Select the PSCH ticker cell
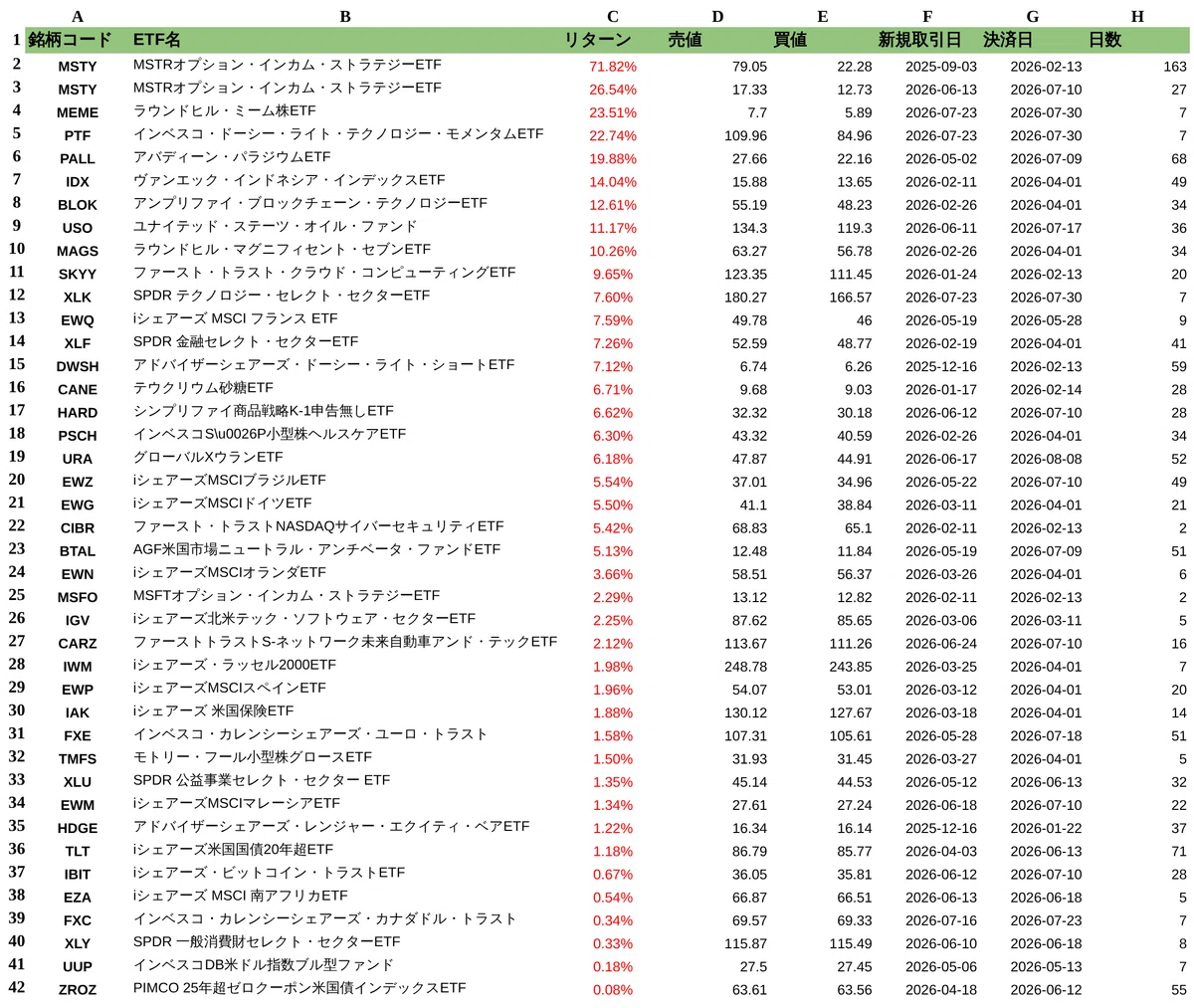 tap(78, 435)
